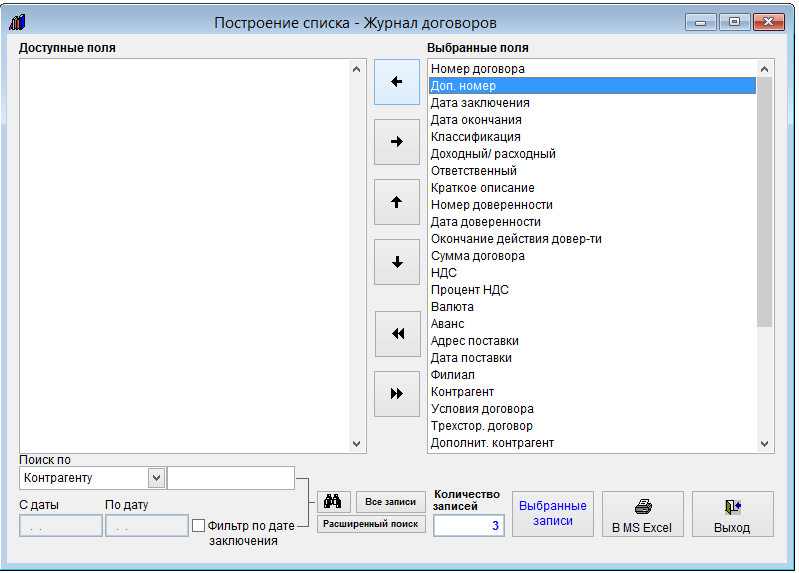
Task: Select Адрес поставки field row
Action: point(592,341)
